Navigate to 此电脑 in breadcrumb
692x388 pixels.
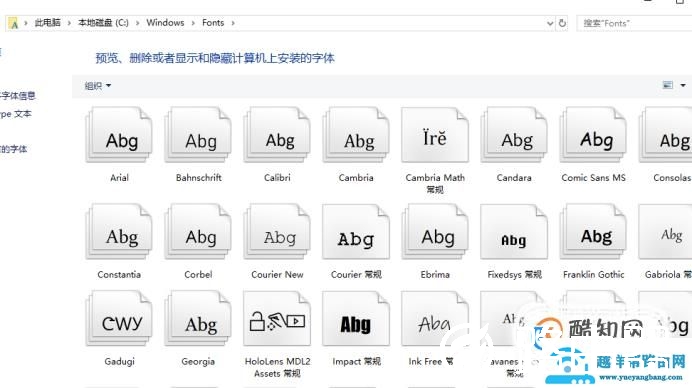(48, 23)
